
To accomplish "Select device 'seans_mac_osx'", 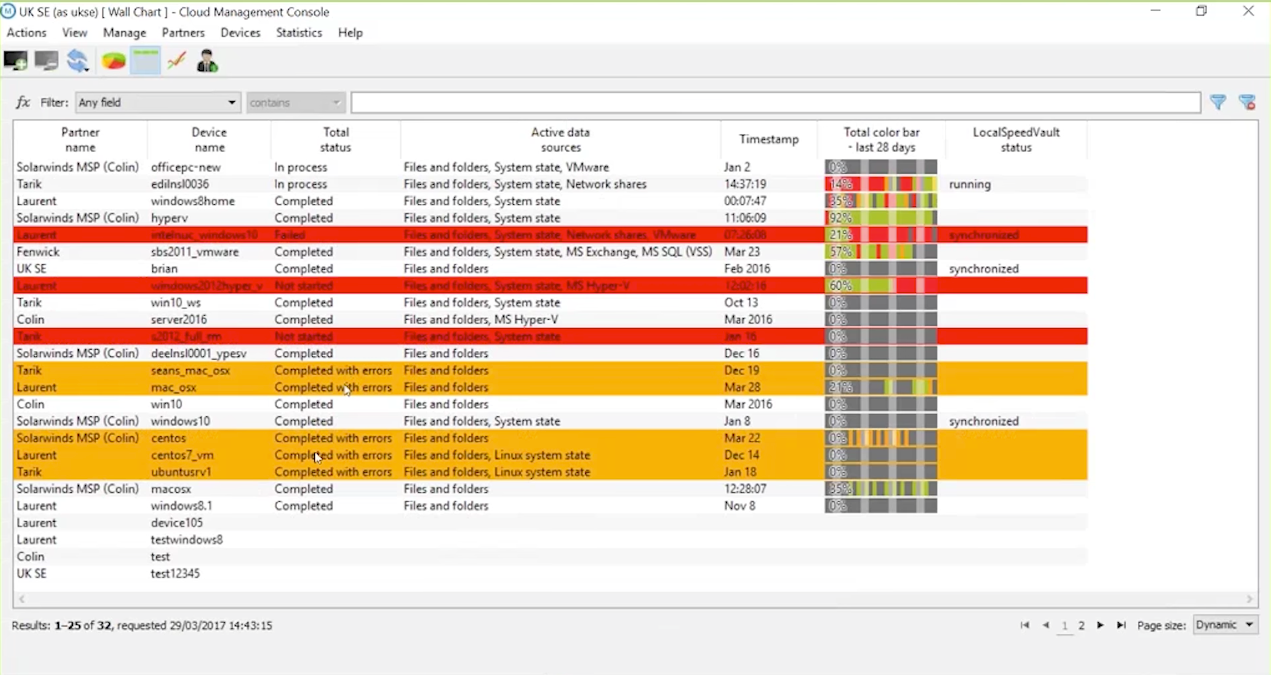I will tap(191, 371).
